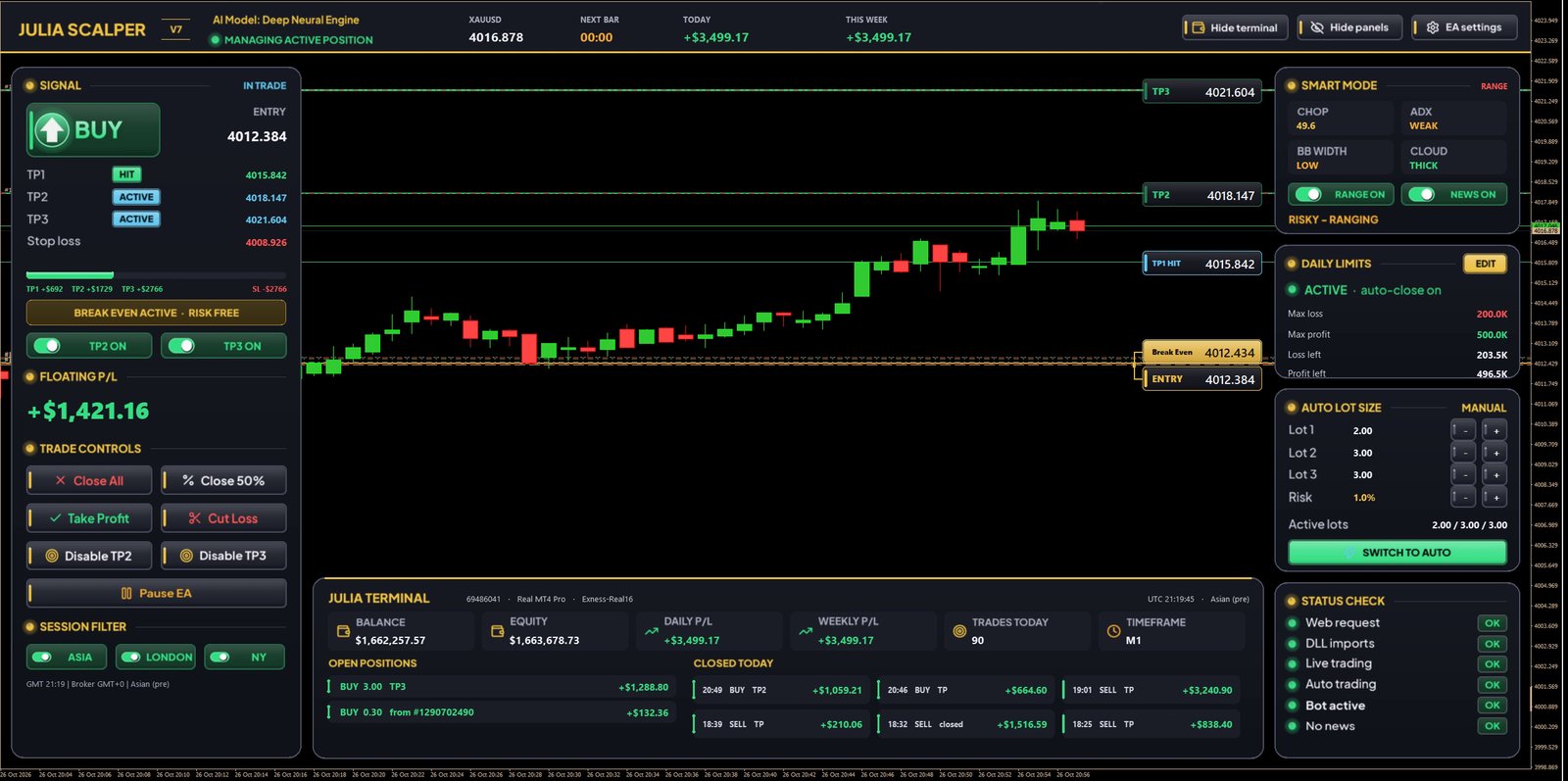Select the BUY 3.00 TP3 open position

pos(501,687)
